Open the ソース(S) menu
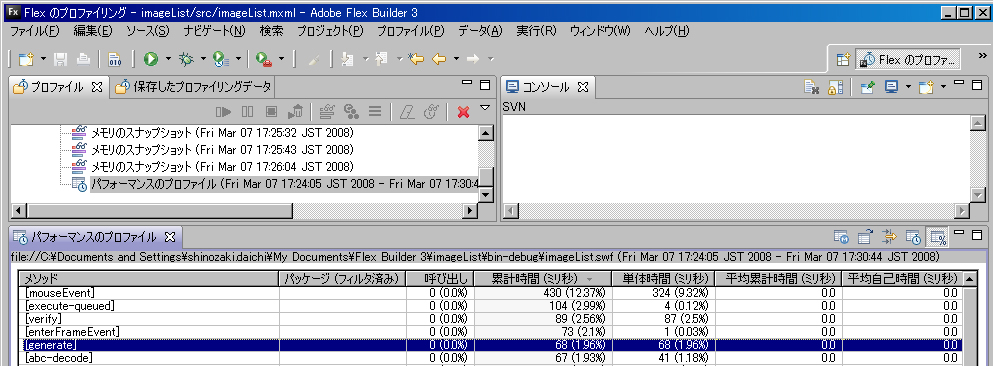Viewport: 993px width, 366px height. click(x=148, y=30)
